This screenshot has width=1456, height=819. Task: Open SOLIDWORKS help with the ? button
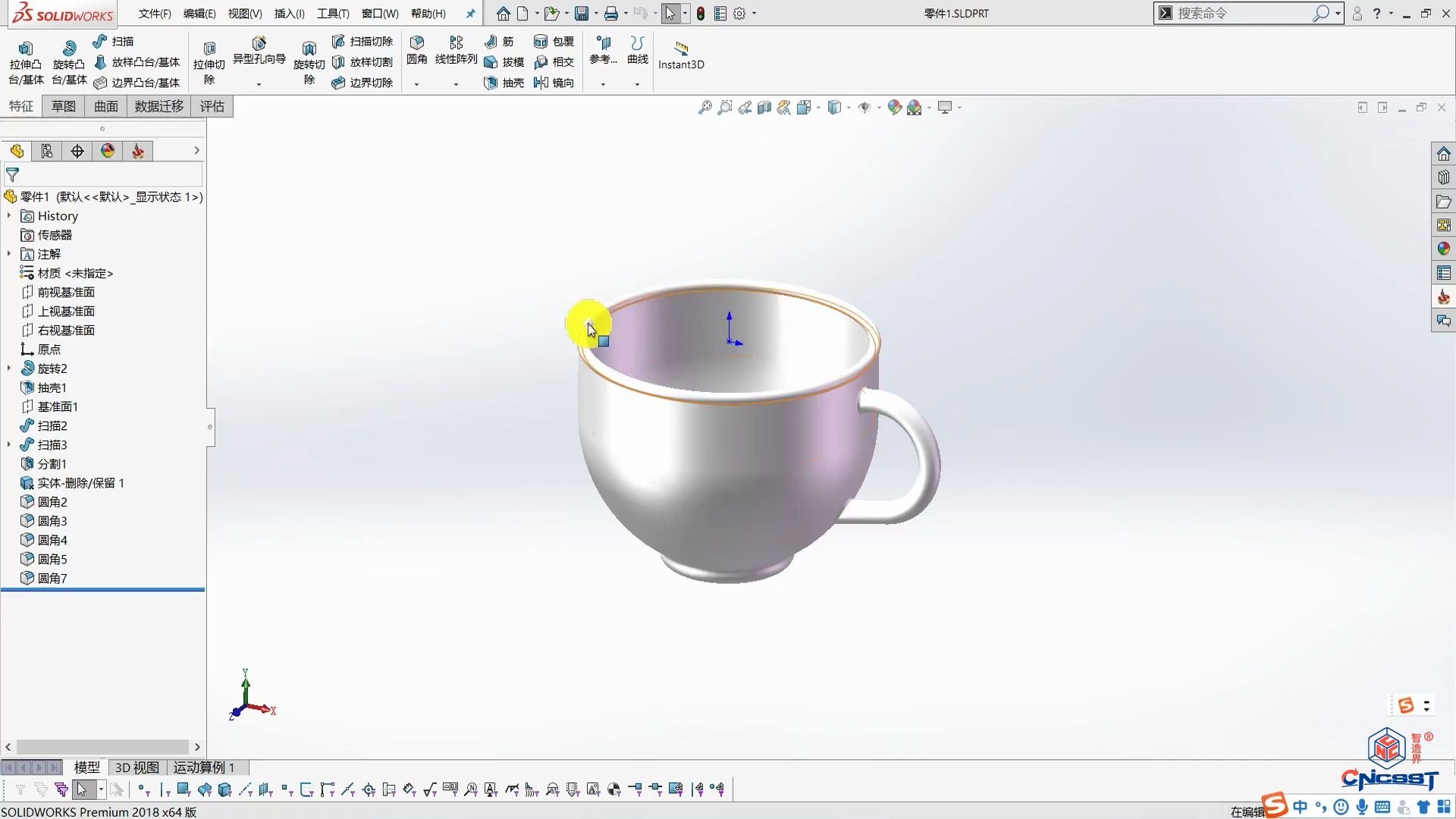tap(1376, 13)
